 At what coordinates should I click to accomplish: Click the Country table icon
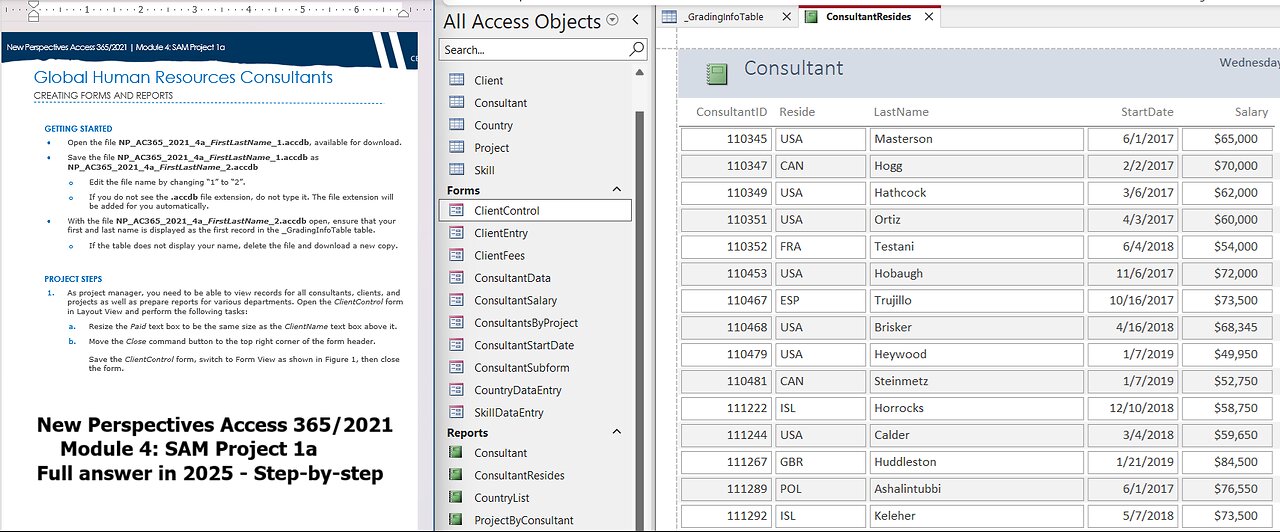tap(456, 125)
